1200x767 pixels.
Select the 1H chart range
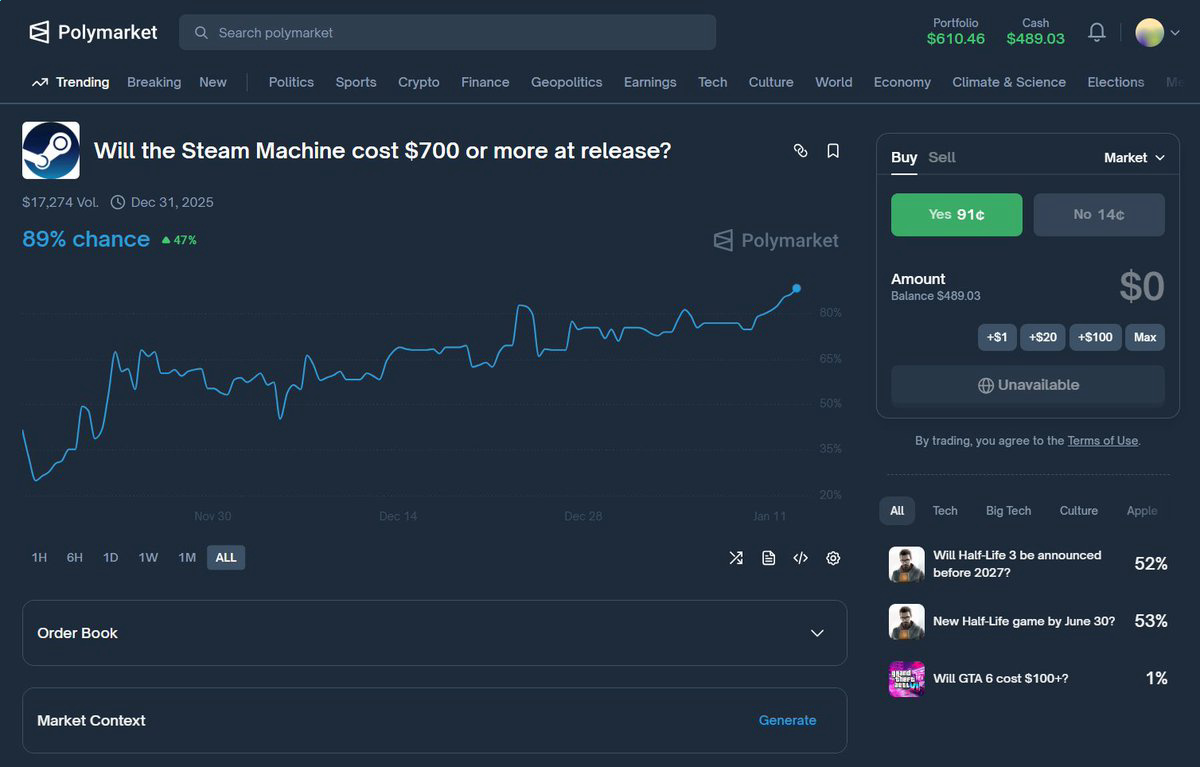point(39,558)
